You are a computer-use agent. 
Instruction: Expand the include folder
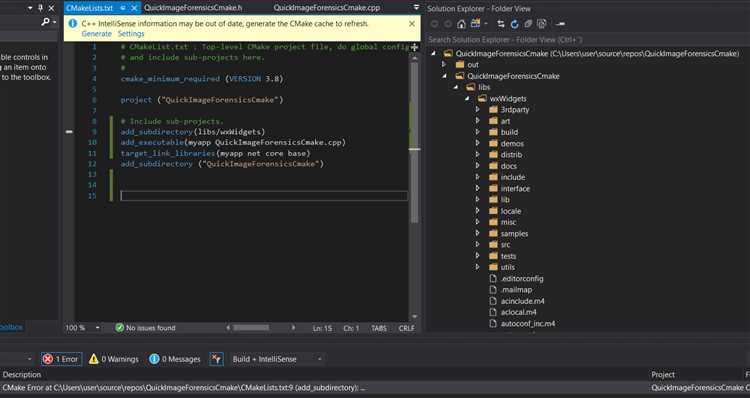coord(478,177)
